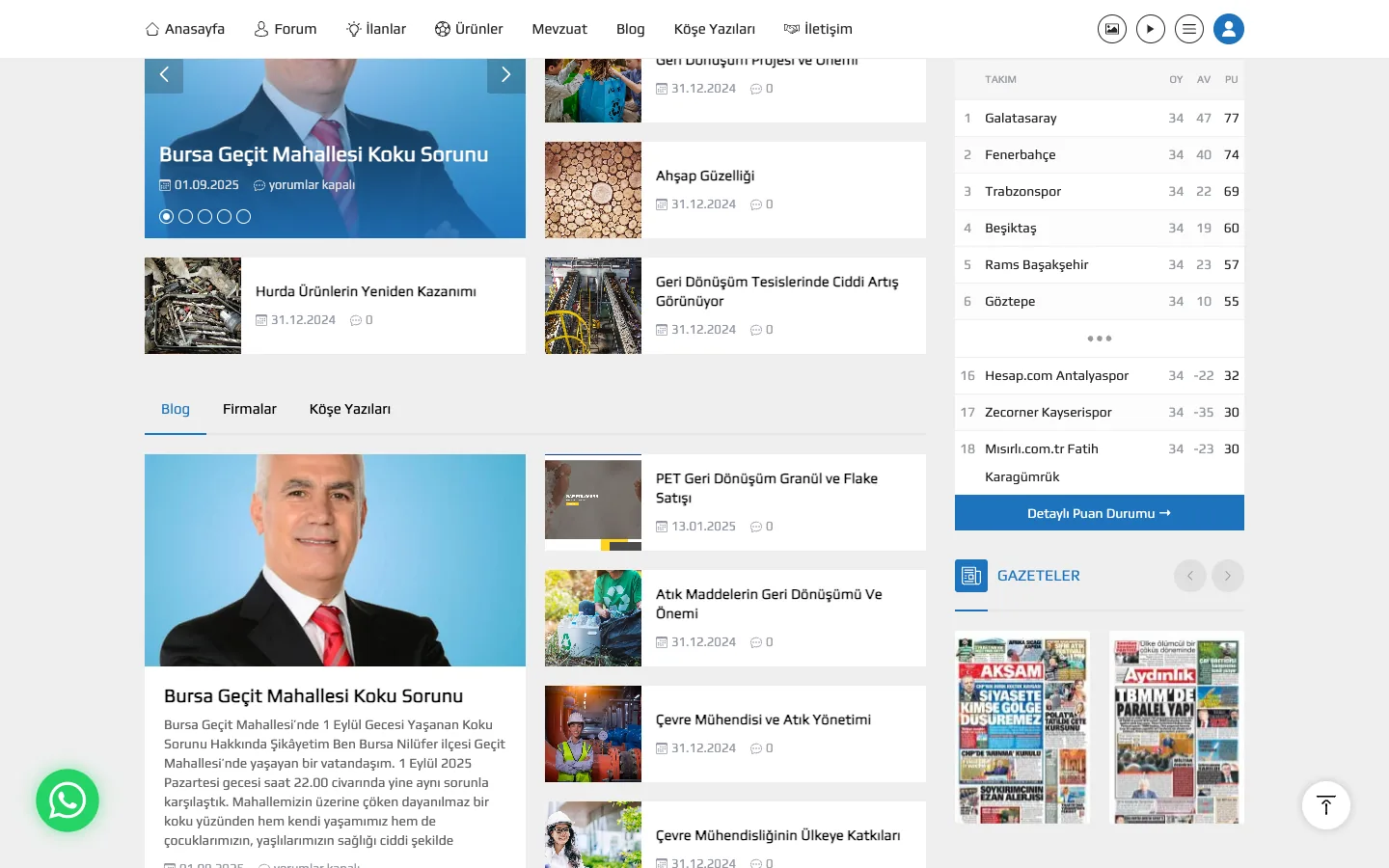Select the first slider dot

pos(166,217)
